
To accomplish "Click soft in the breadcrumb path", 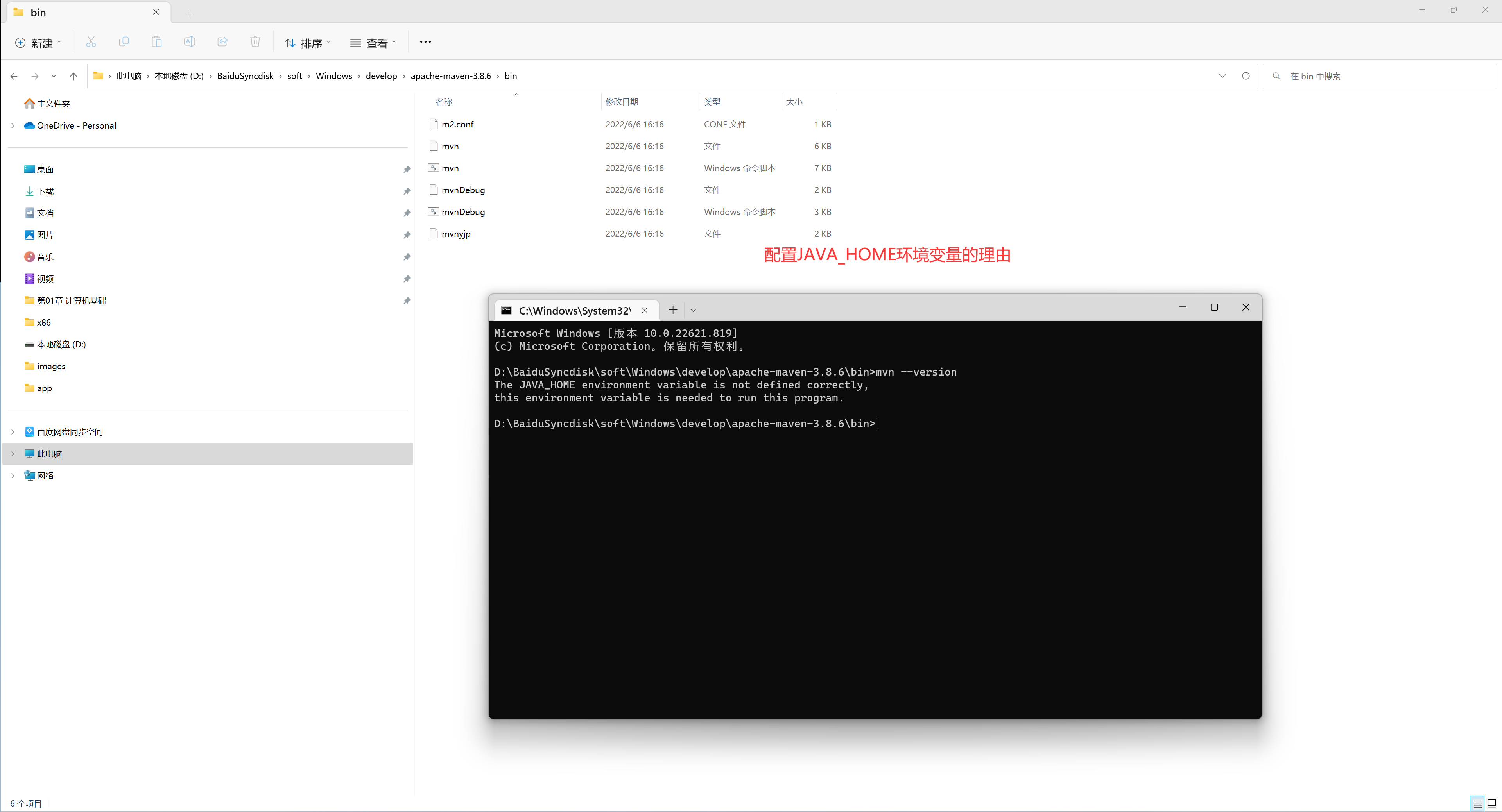I will (x=295, y=76).
